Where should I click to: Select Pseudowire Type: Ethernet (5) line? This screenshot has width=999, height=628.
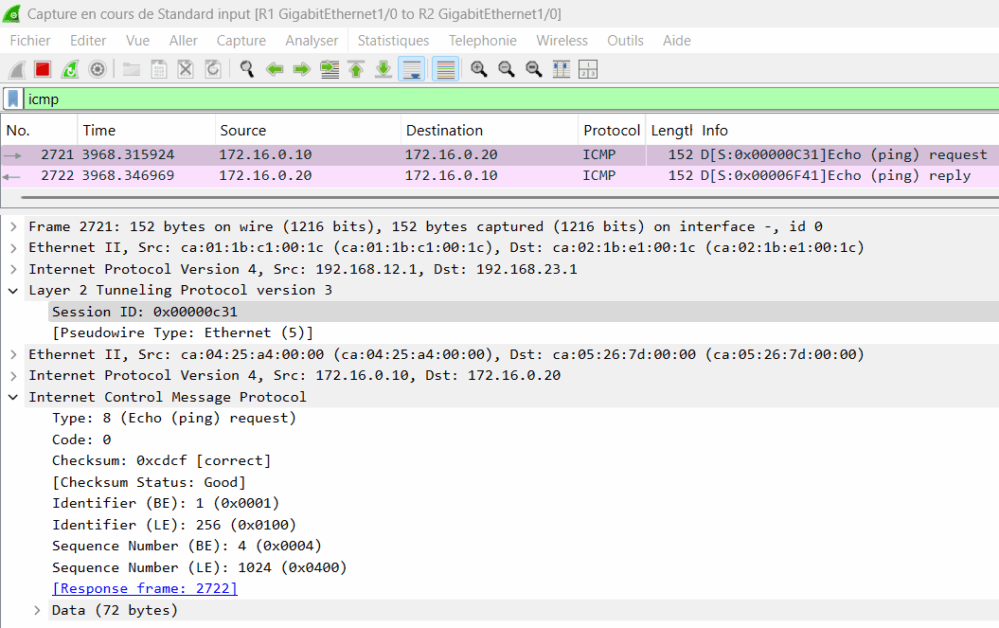(x=182, y=333)
